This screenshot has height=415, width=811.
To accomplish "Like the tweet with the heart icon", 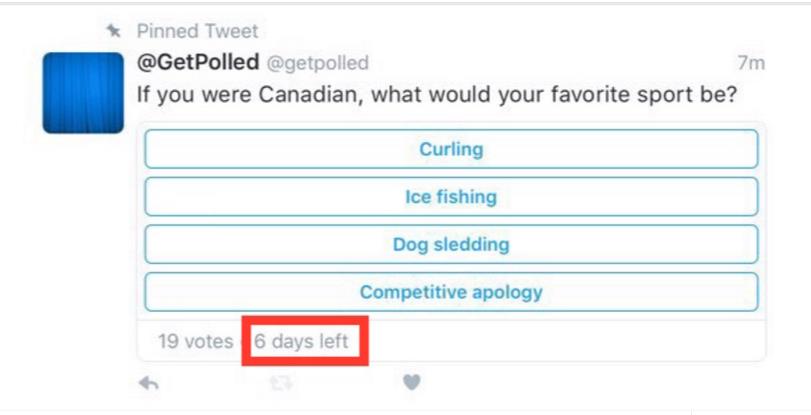I will click(x=411, y=382).
